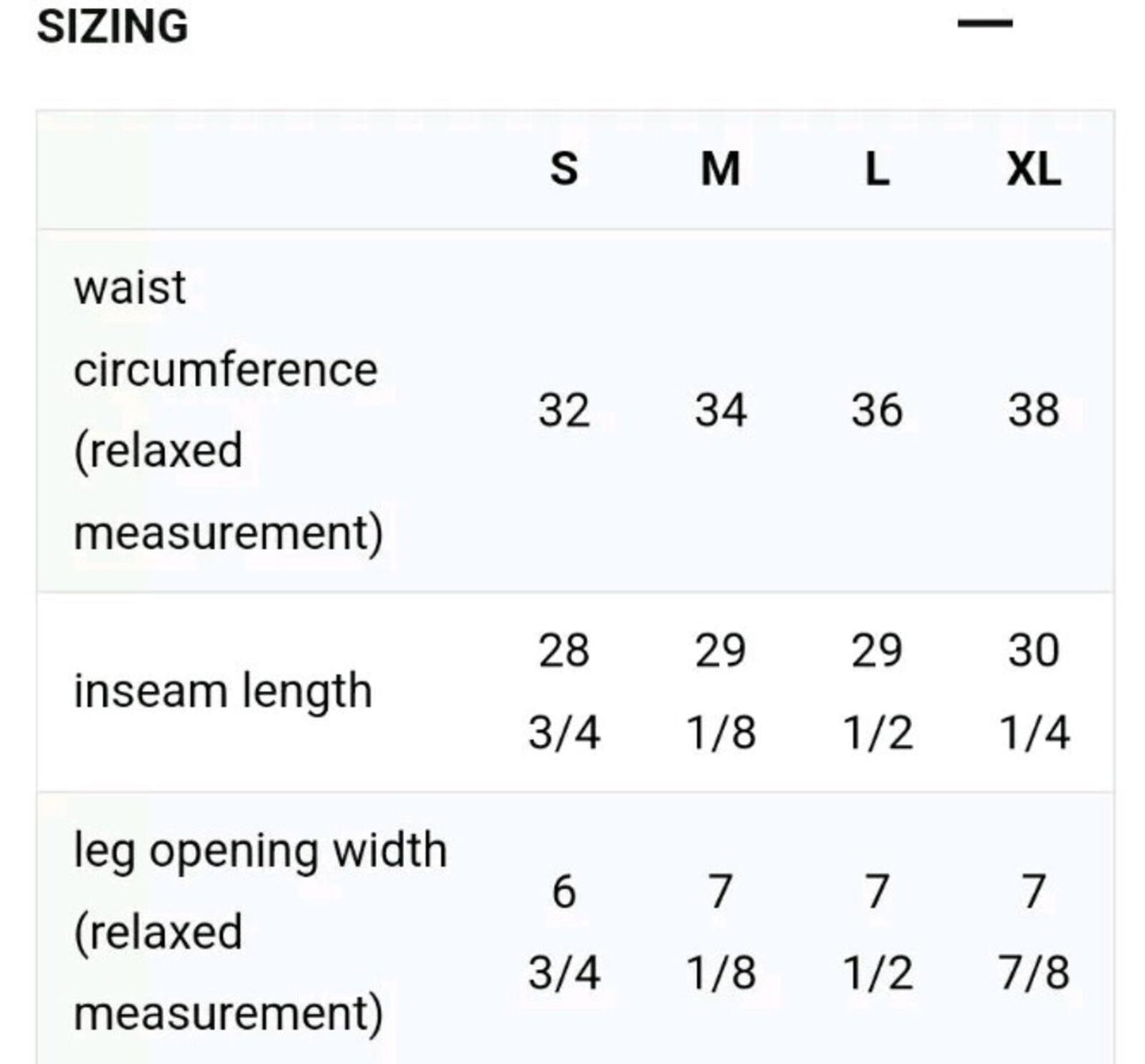Click leg opening value 7 1/8
The width and height of the screenshot is (1145, 1064).
pyautogui.click(x=720, y=932)
